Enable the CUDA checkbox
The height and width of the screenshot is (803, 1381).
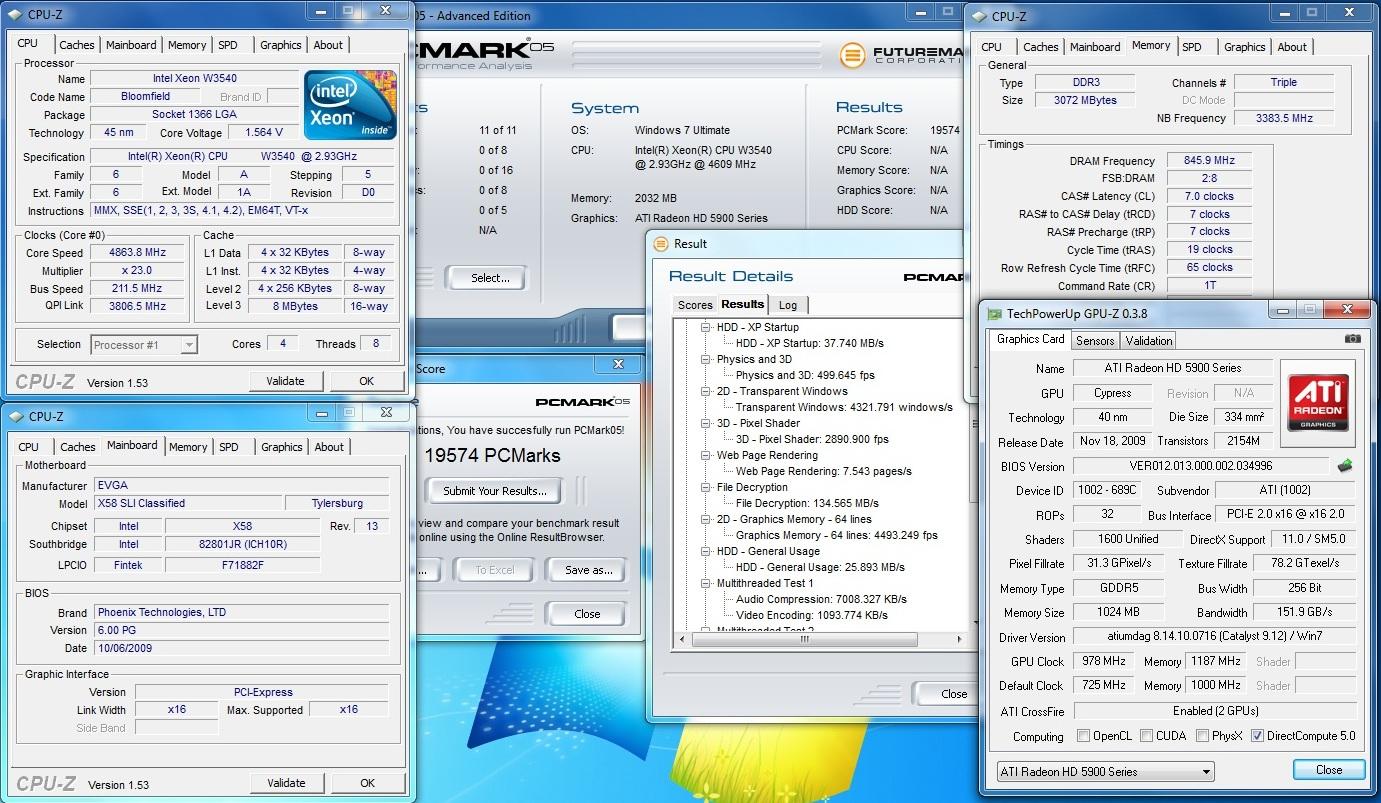1146,736
